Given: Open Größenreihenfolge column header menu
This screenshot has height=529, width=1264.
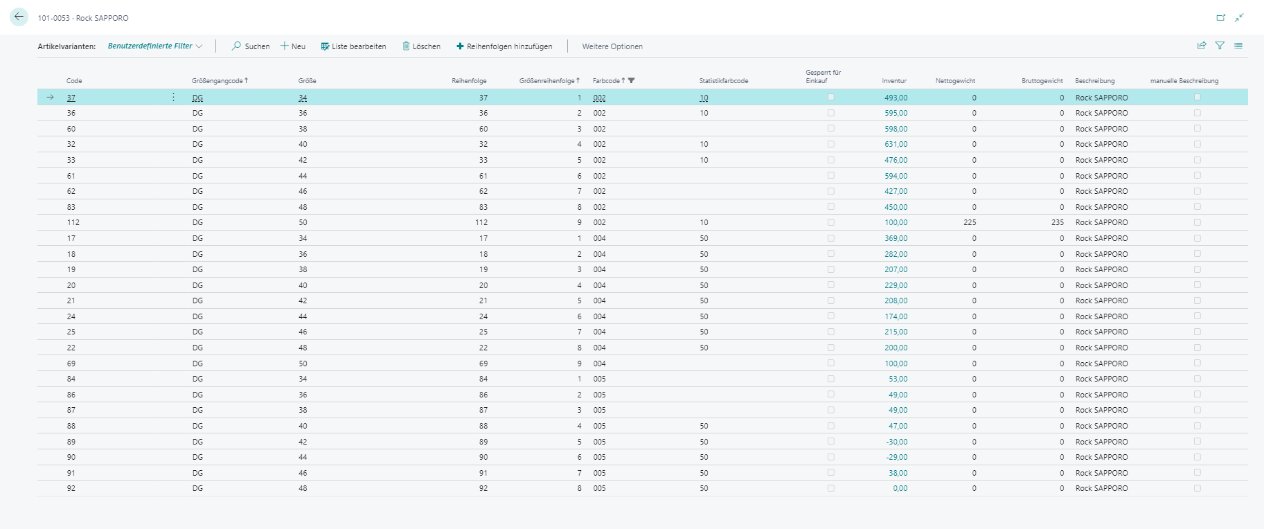Looking at the screenshot, I should tap(551, 80).
